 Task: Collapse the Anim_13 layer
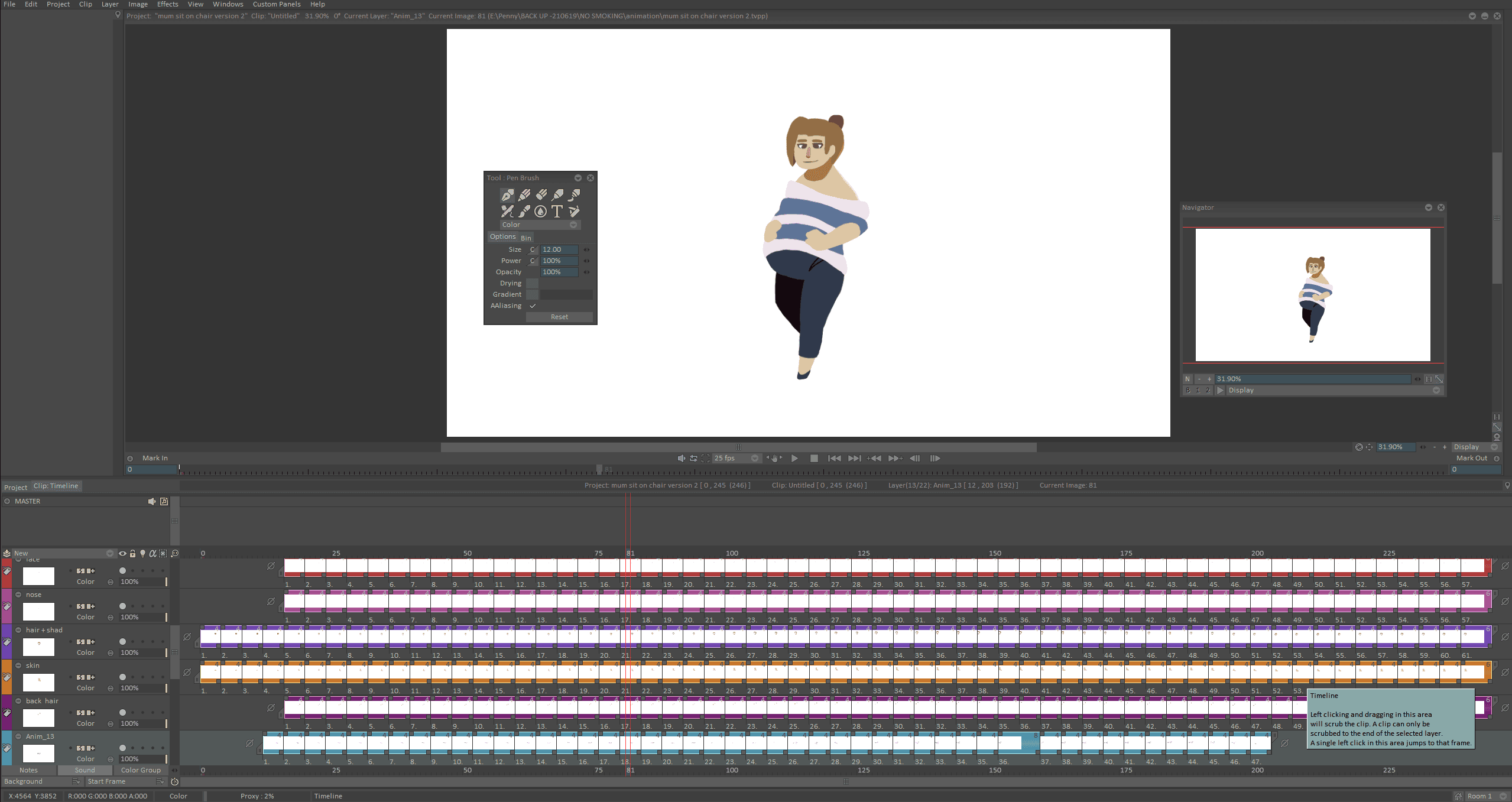click(x=18, y=737)
